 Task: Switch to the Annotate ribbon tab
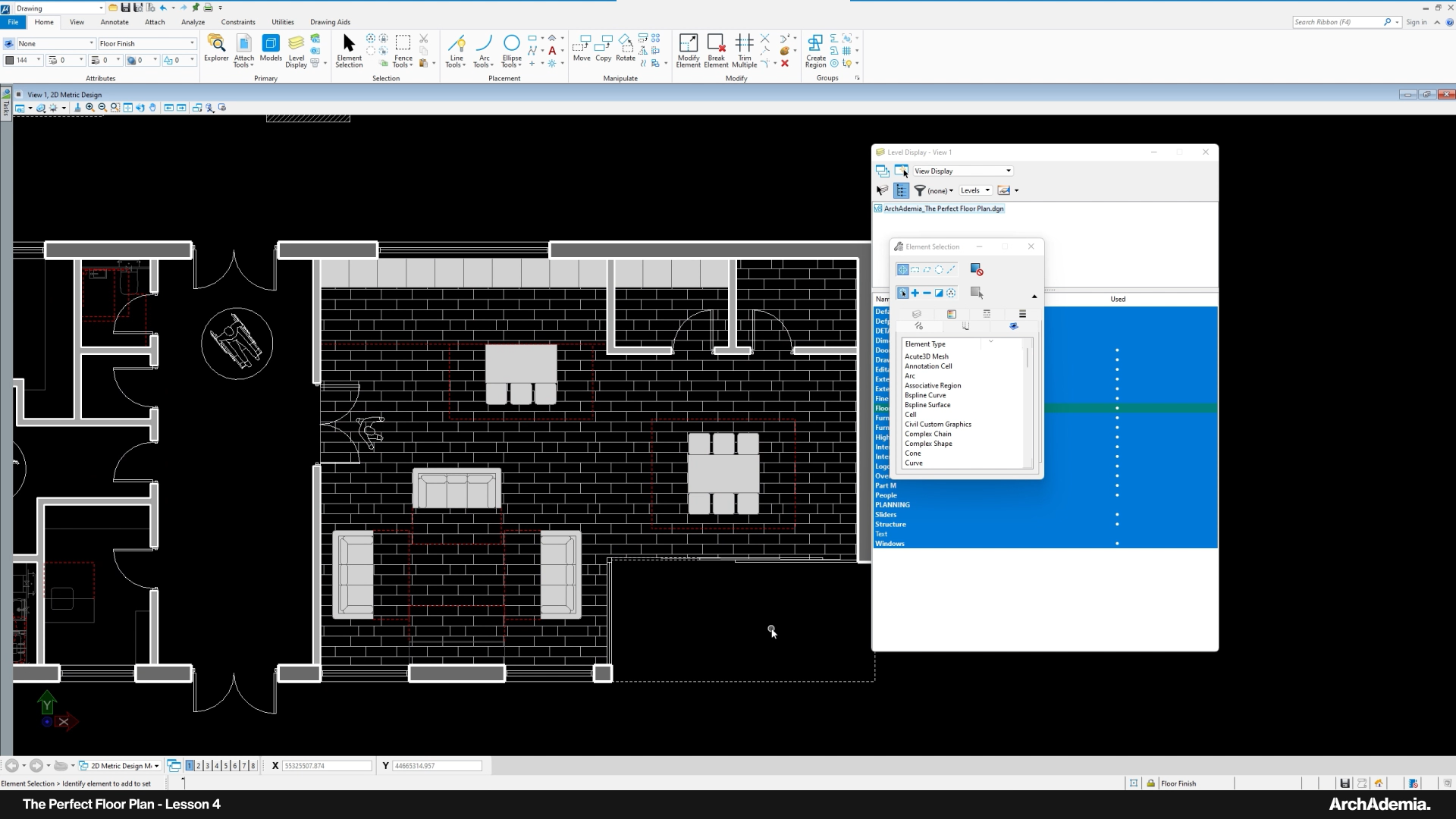pyautogui.click(x=115, y=22)
